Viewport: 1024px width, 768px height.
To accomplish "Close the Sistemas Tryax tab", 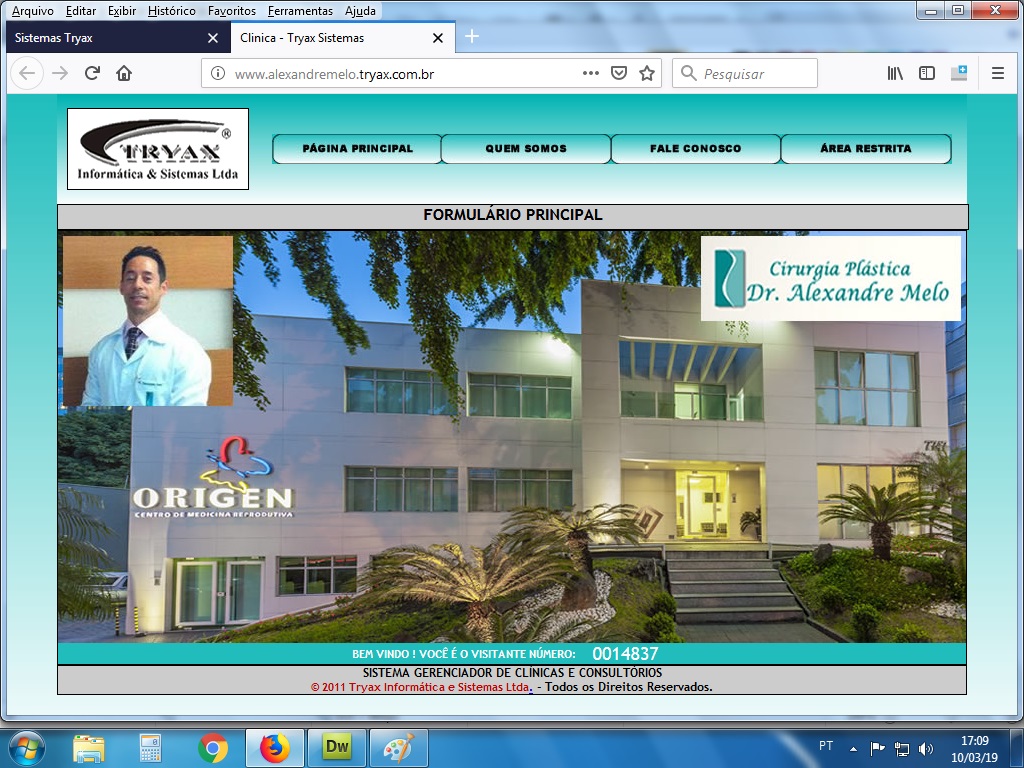I will [x=212, y=38].
